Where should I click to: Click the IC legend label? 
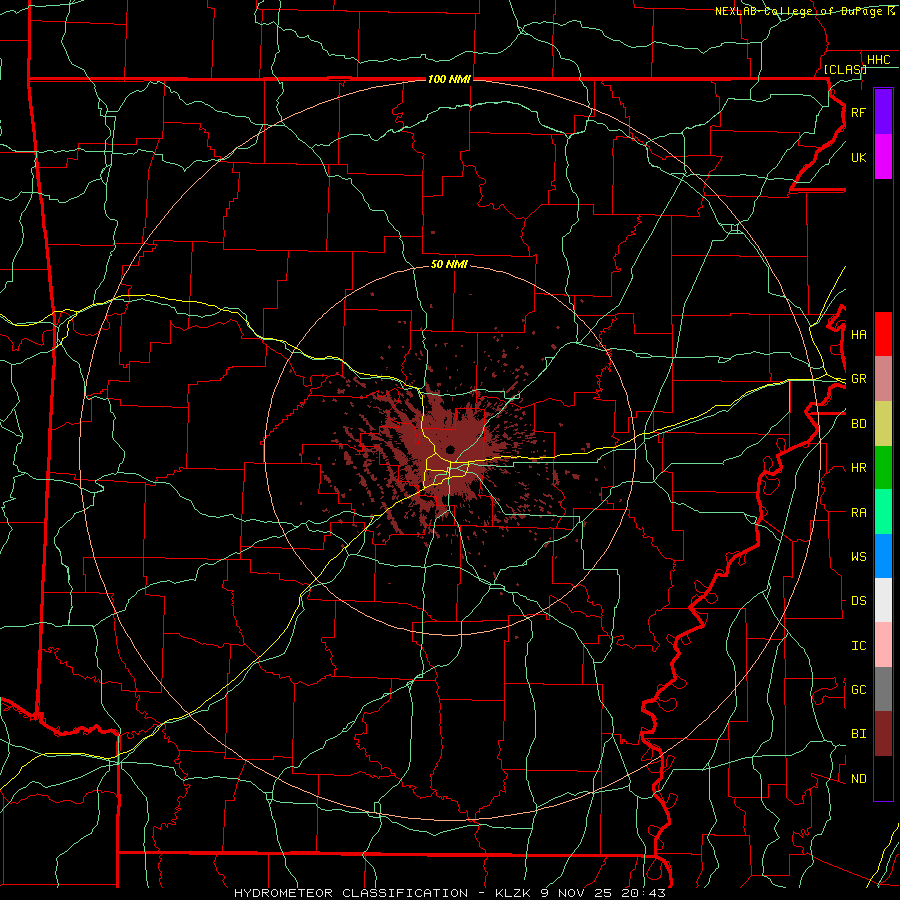(858, 646)
